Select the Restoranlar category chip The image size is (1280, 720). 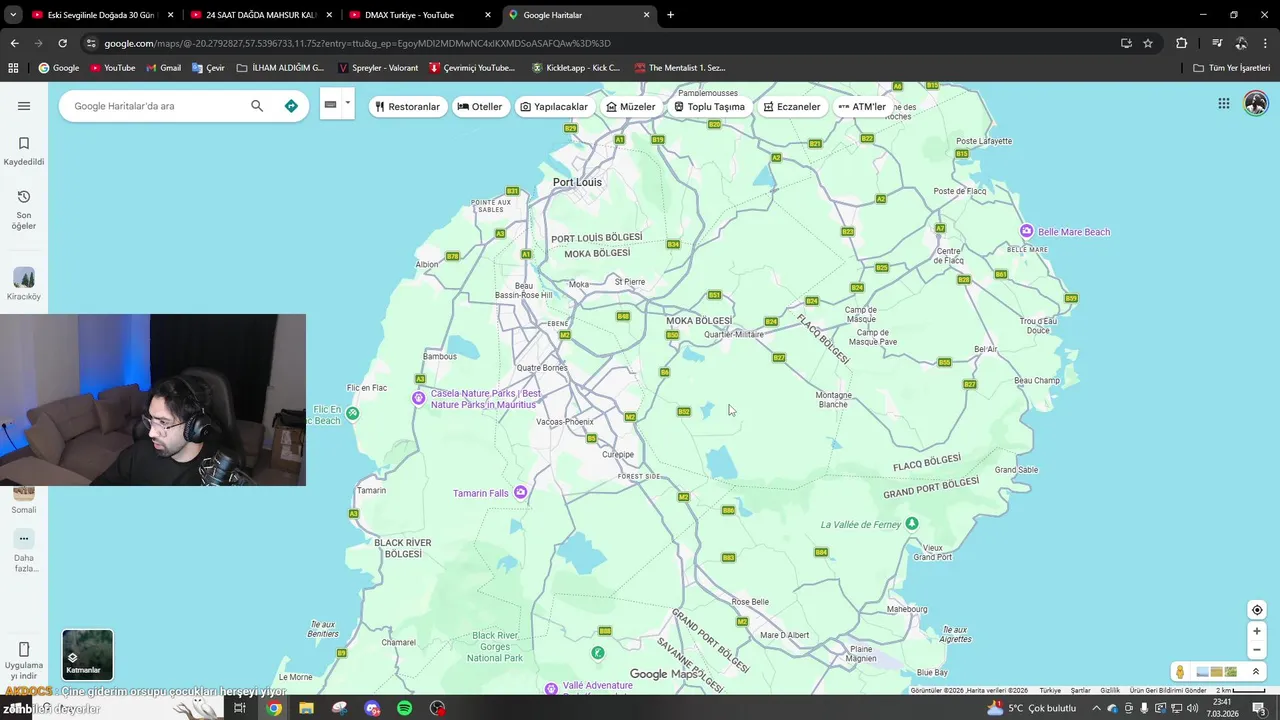408,107
